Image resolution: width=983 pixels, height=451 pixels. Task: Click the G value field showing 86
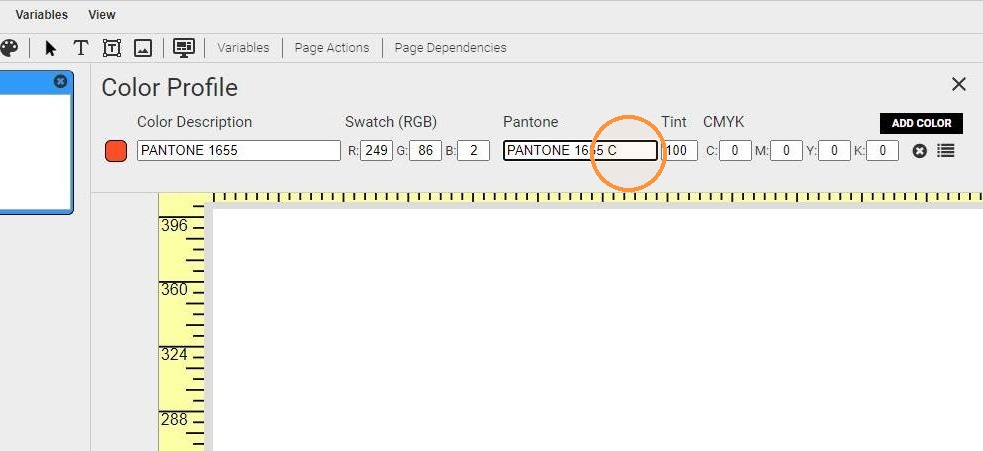[x=426, y=151]
